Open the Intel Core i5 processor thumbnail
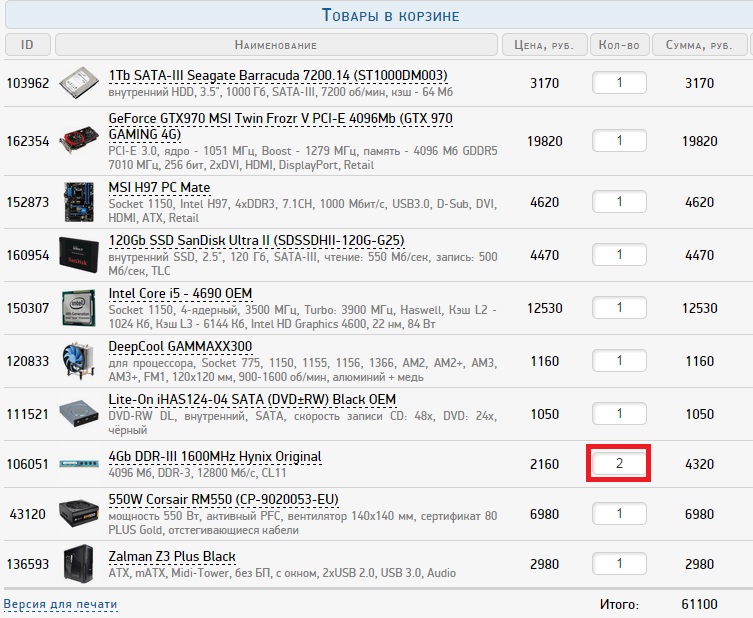 pyautogui.click(x=79, y=308)
